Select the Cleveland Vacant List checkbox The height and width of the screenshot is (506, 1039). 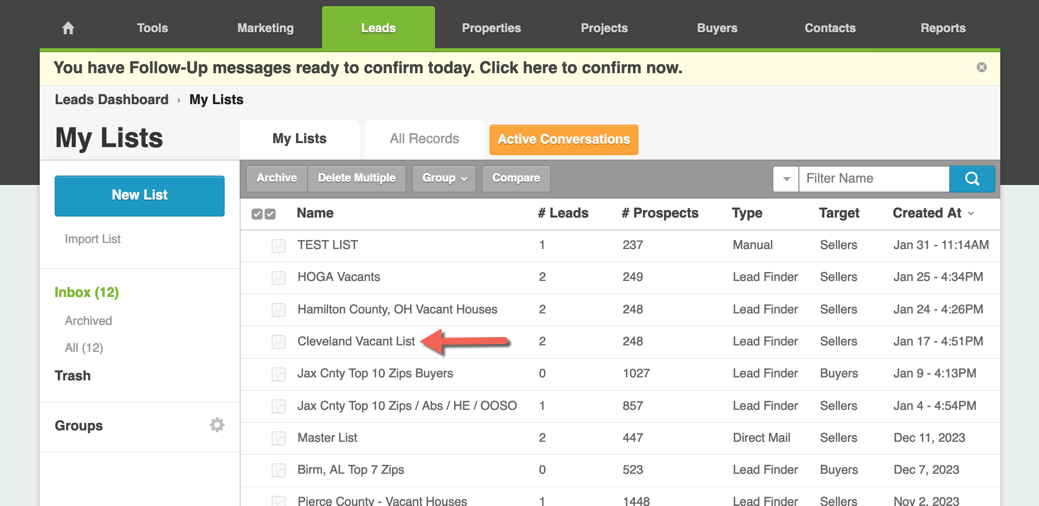pyautogui.click(x=279, y=342)
